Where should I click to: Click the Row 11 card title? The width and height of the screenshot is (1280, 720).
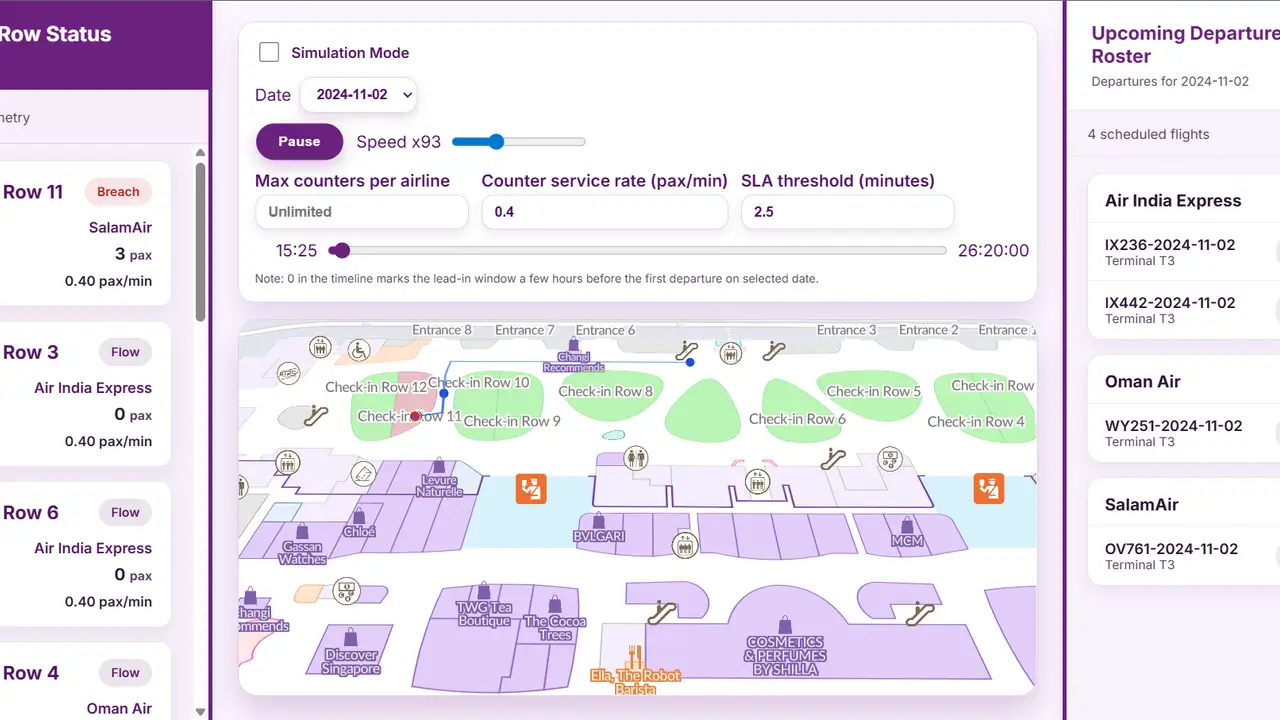(33, 192)
